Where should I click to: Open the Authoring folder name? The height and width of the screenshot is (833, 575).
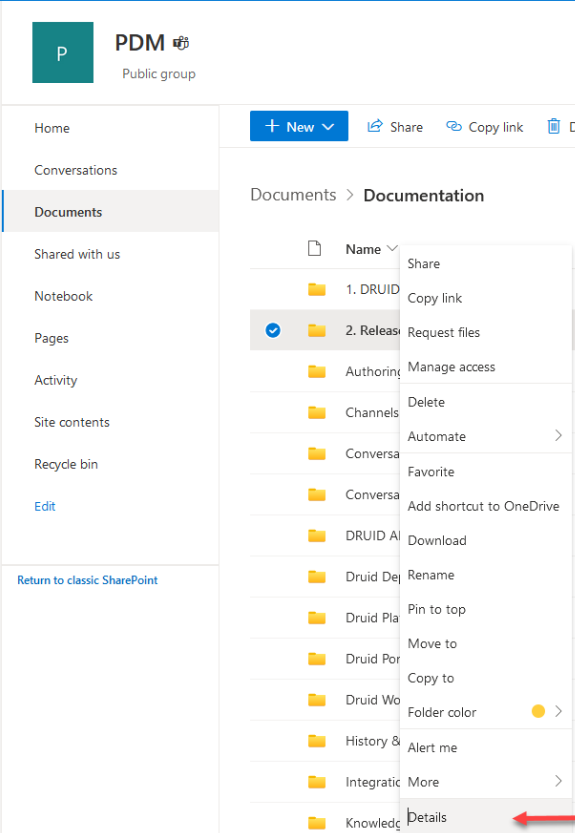tap(373, 371)
